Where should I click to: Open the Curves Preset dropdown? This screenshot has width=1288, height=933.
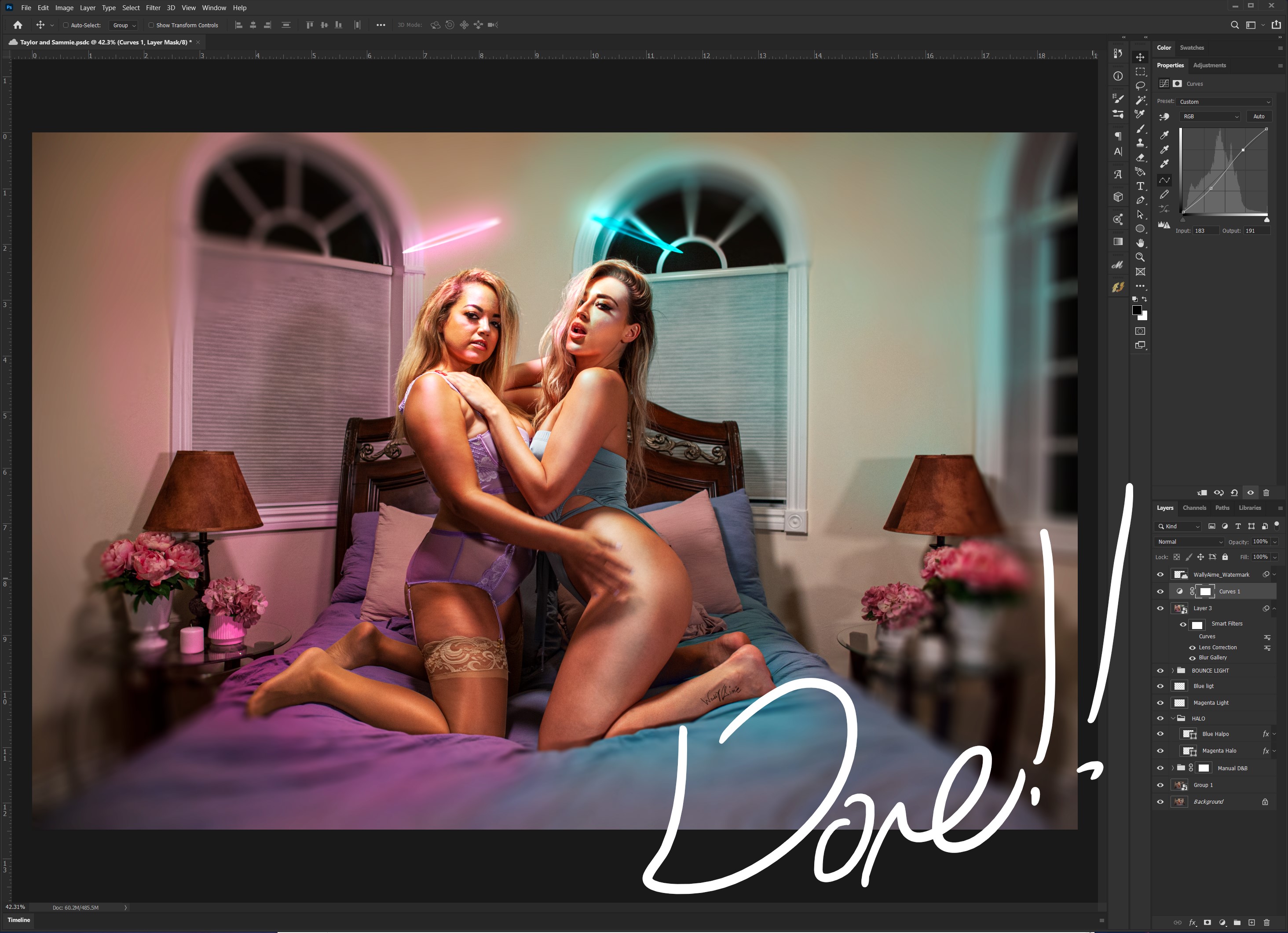click(x=1224, y=102)
